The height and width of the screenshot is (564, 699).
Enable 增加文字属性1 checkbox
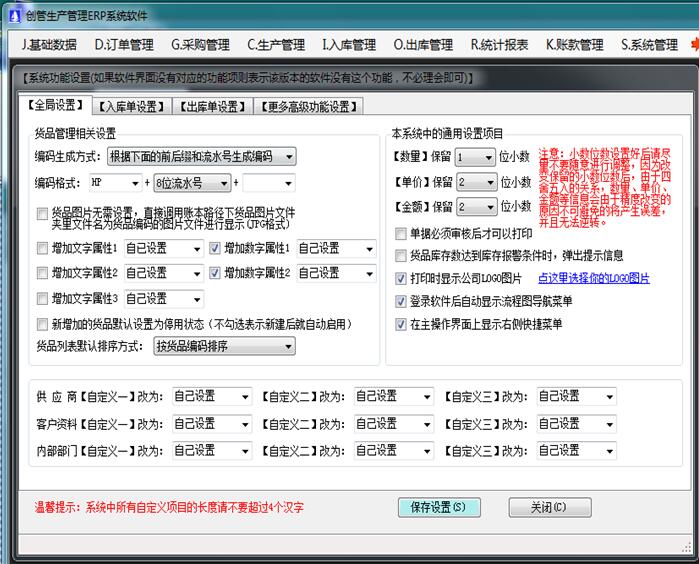tap(42, 248)
